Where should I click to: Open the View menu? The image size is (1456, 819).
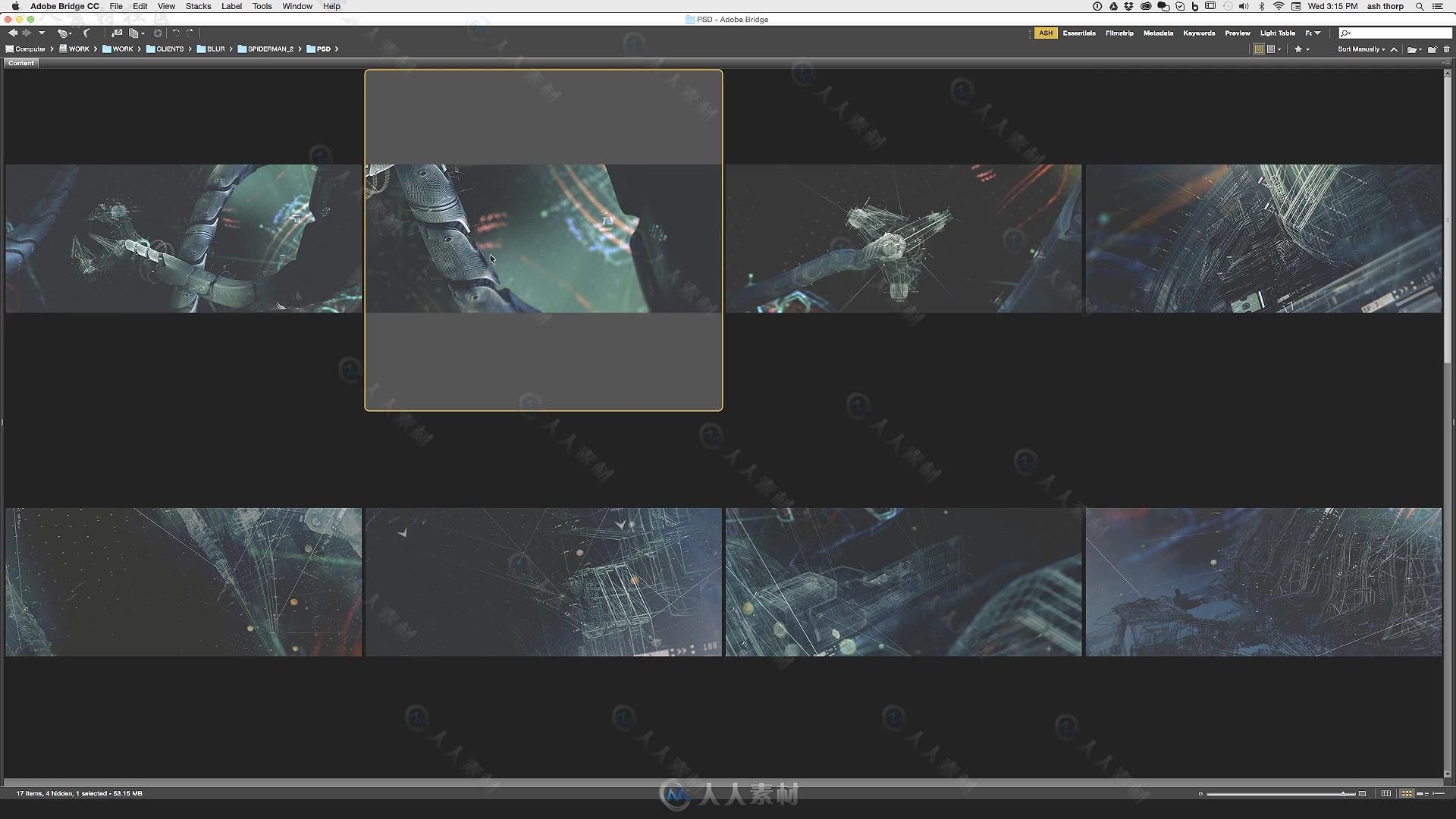point(166,6)
